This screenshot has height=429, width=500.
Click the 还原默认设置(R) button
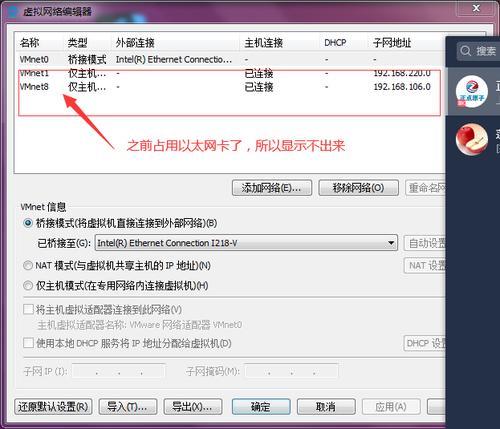[53, 407]
